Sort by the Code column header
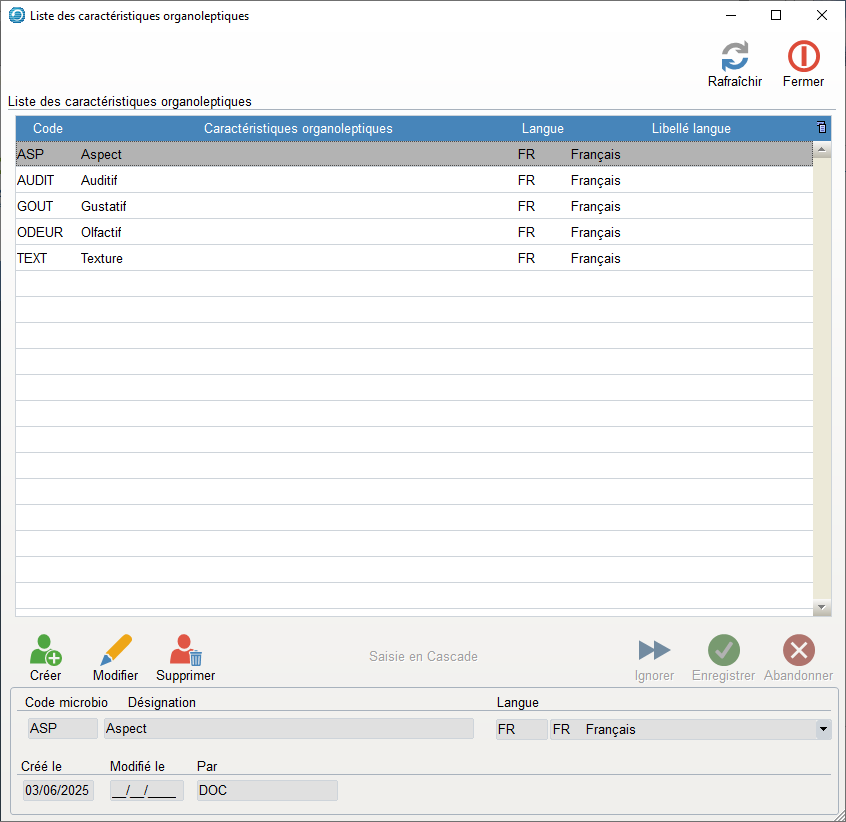This screenshot has width=846, height=822. (x=48, y=129)
